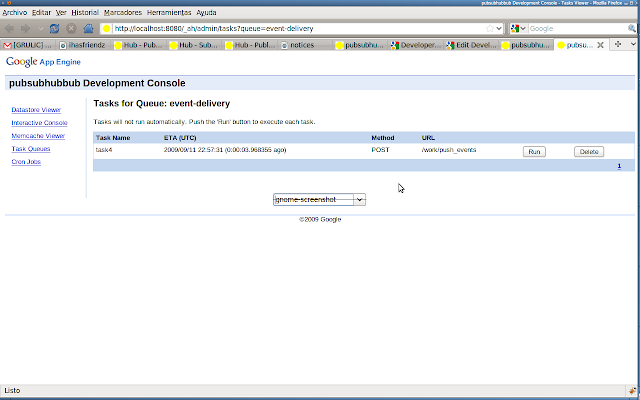This screenshot has height=400, width=640.
Task: Go to the home page icon
Action: (x=88, y=29)
